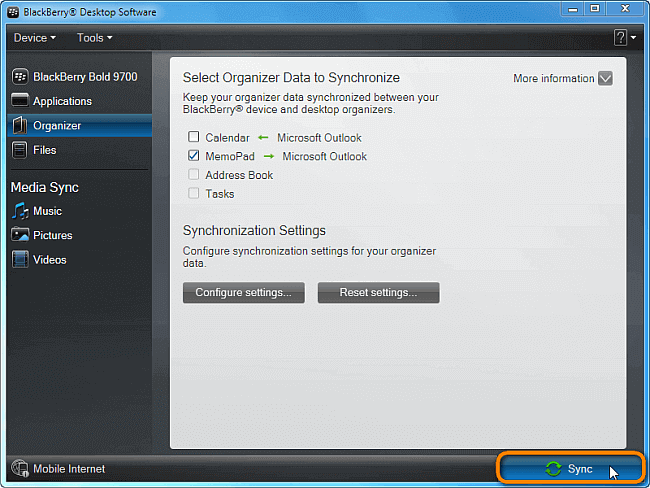
Task: Click the BlackBerry Bold 9700 device icon
Action: 19,77
